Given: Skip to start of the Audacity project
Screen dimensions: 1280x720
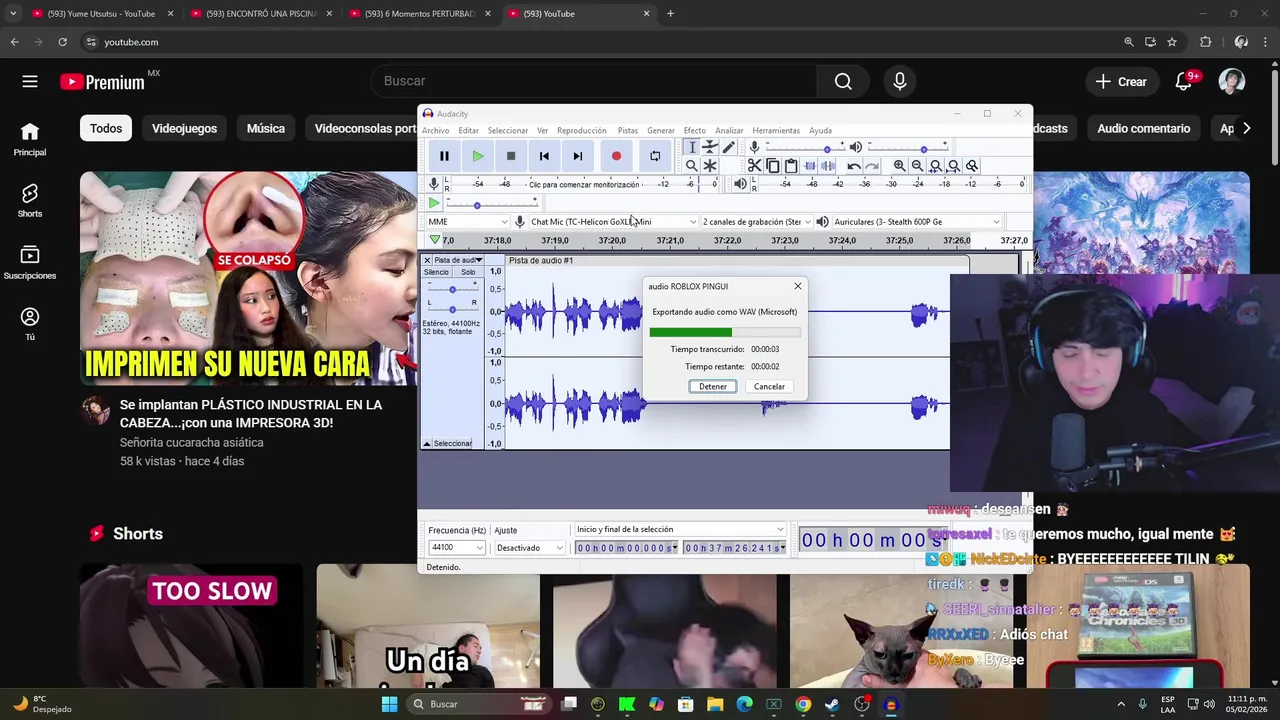Looking at the screenshot, I should pyautogui.click(x=544, y=156).
